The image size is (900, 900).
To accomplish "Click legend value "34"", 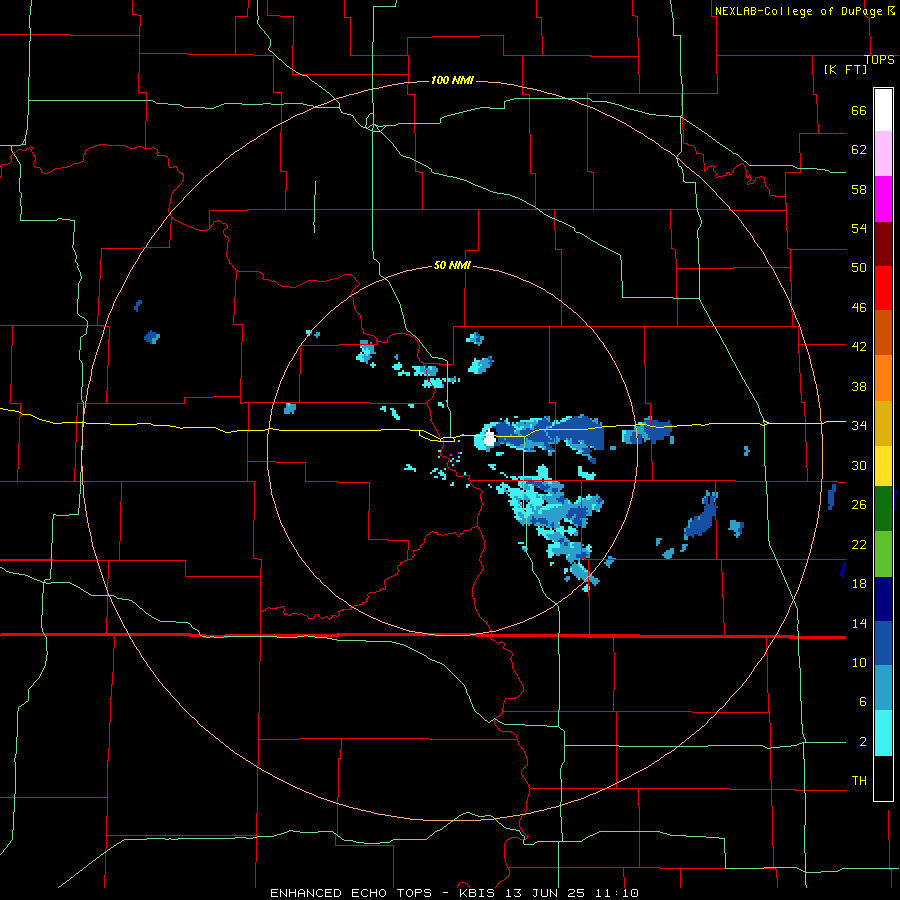I will [859, 426].
